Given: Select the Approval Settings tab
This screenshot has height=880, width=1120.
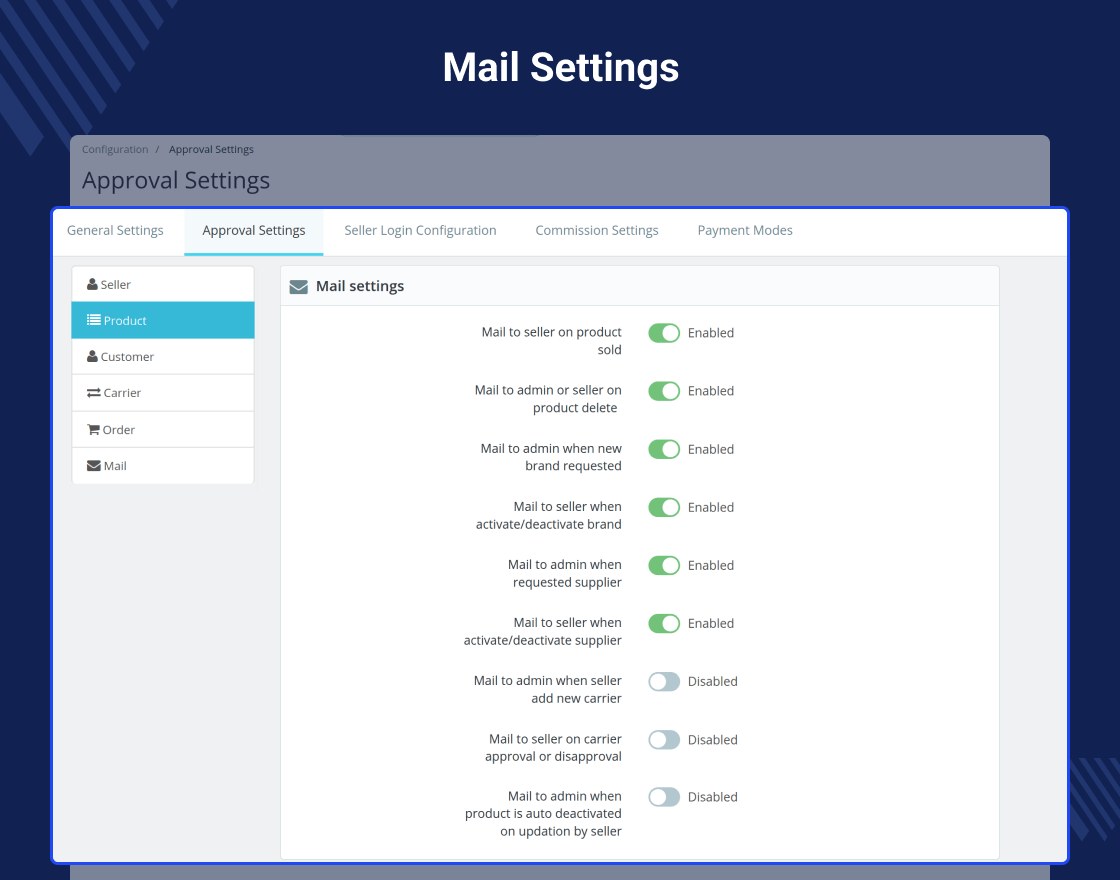Looking at the screenshot, I should tap(254, 231).
